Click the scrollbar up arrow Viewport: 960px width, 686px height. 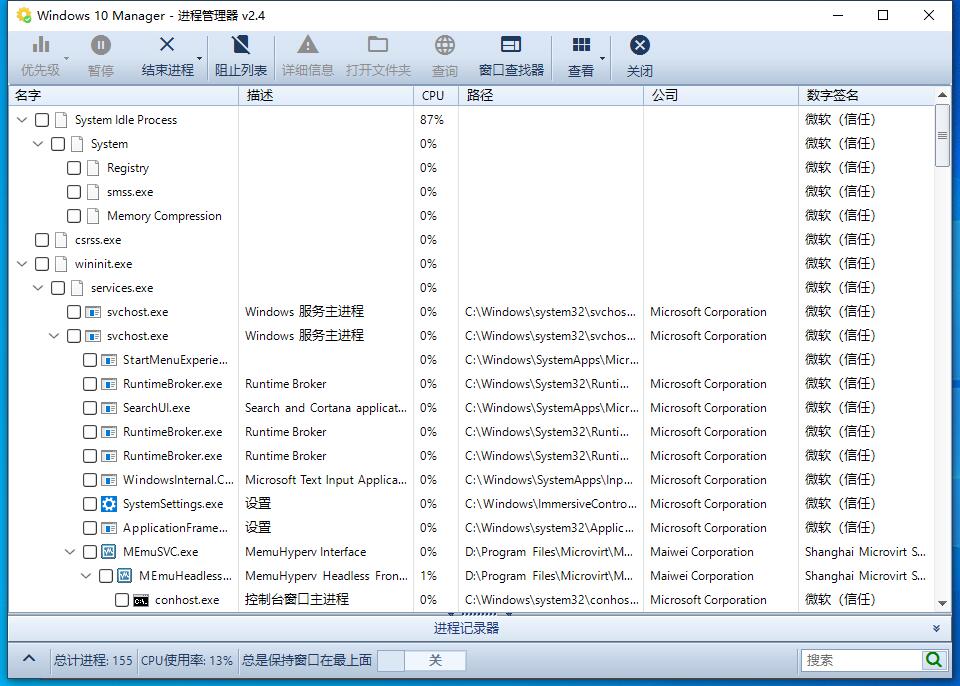pos(942,95)
